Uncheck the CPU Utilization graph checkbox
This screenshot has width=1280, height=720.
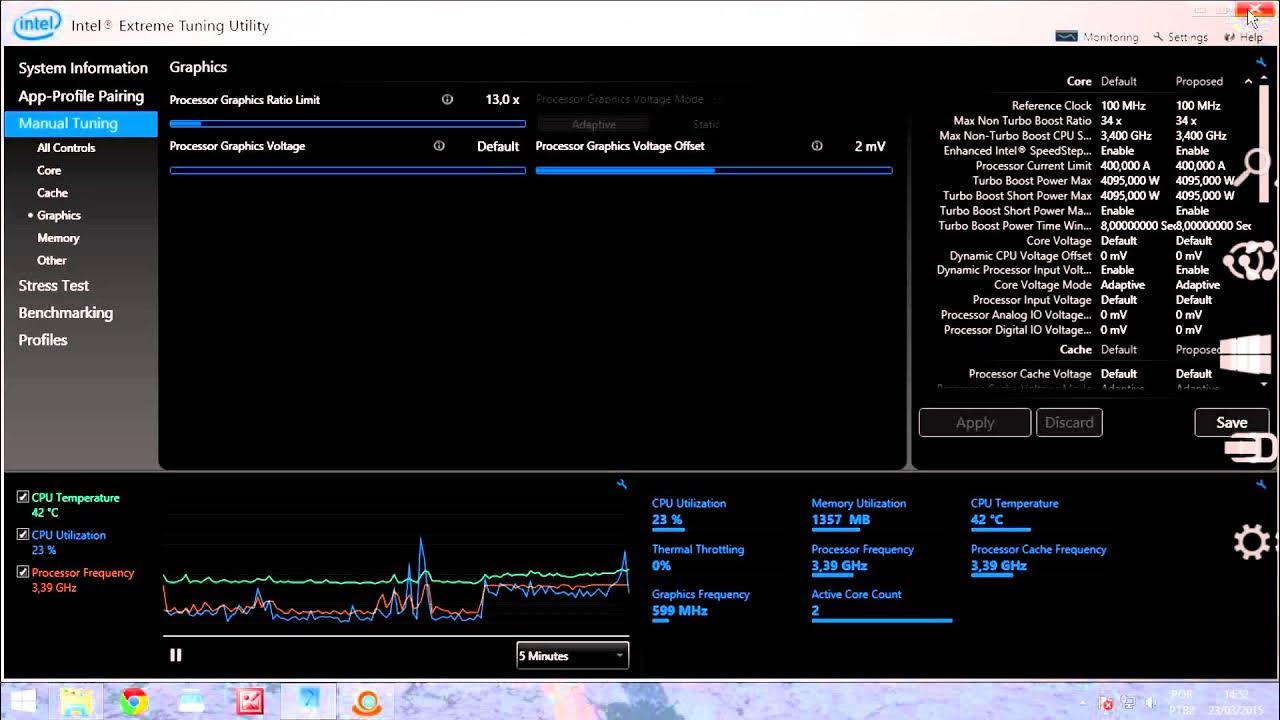click(x=23, y=535)
